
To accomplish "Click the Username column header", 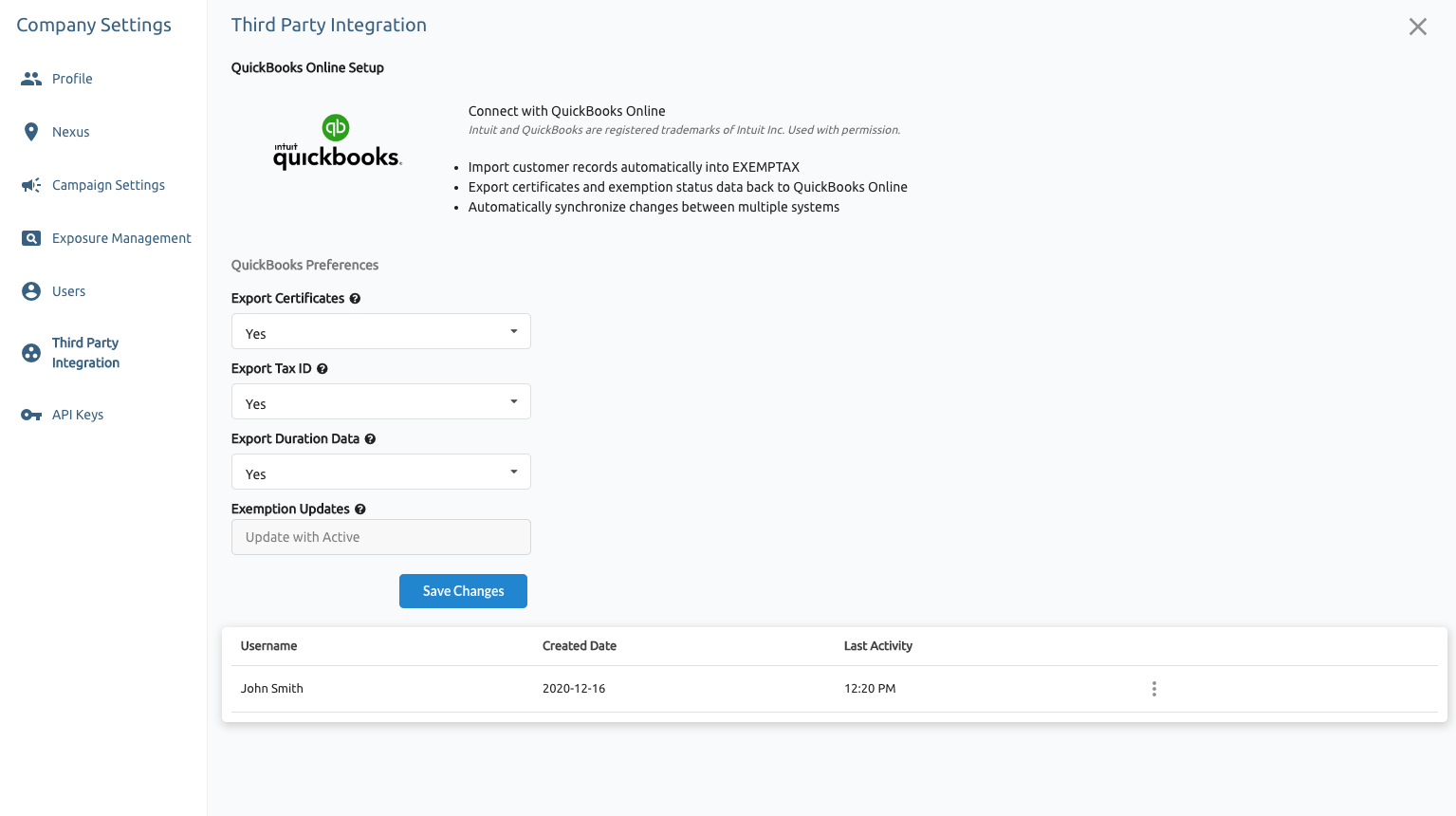I will (x=268, y=646).
